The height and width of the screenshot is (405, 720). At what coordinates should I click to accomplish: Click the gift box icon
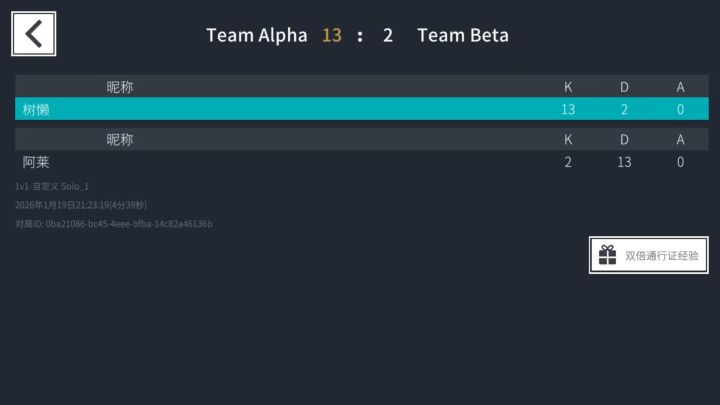(607, 255)
